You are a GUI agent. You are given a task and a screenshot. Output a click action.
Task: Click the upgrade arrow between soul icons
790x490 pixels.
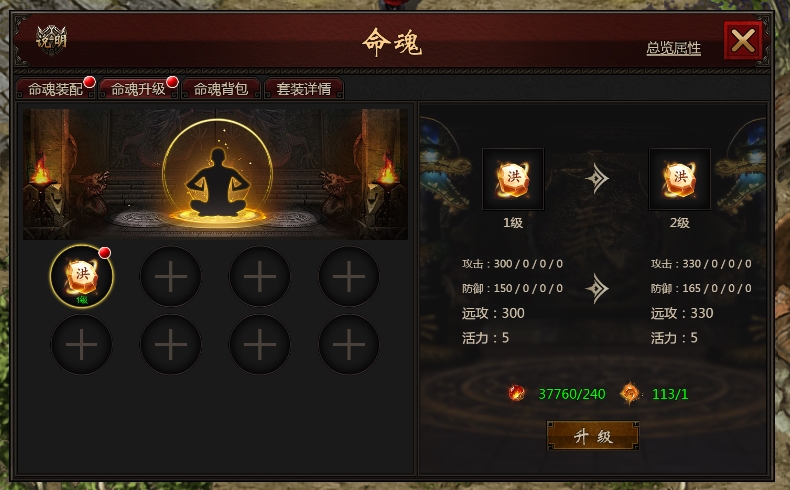tap(597, 179)
